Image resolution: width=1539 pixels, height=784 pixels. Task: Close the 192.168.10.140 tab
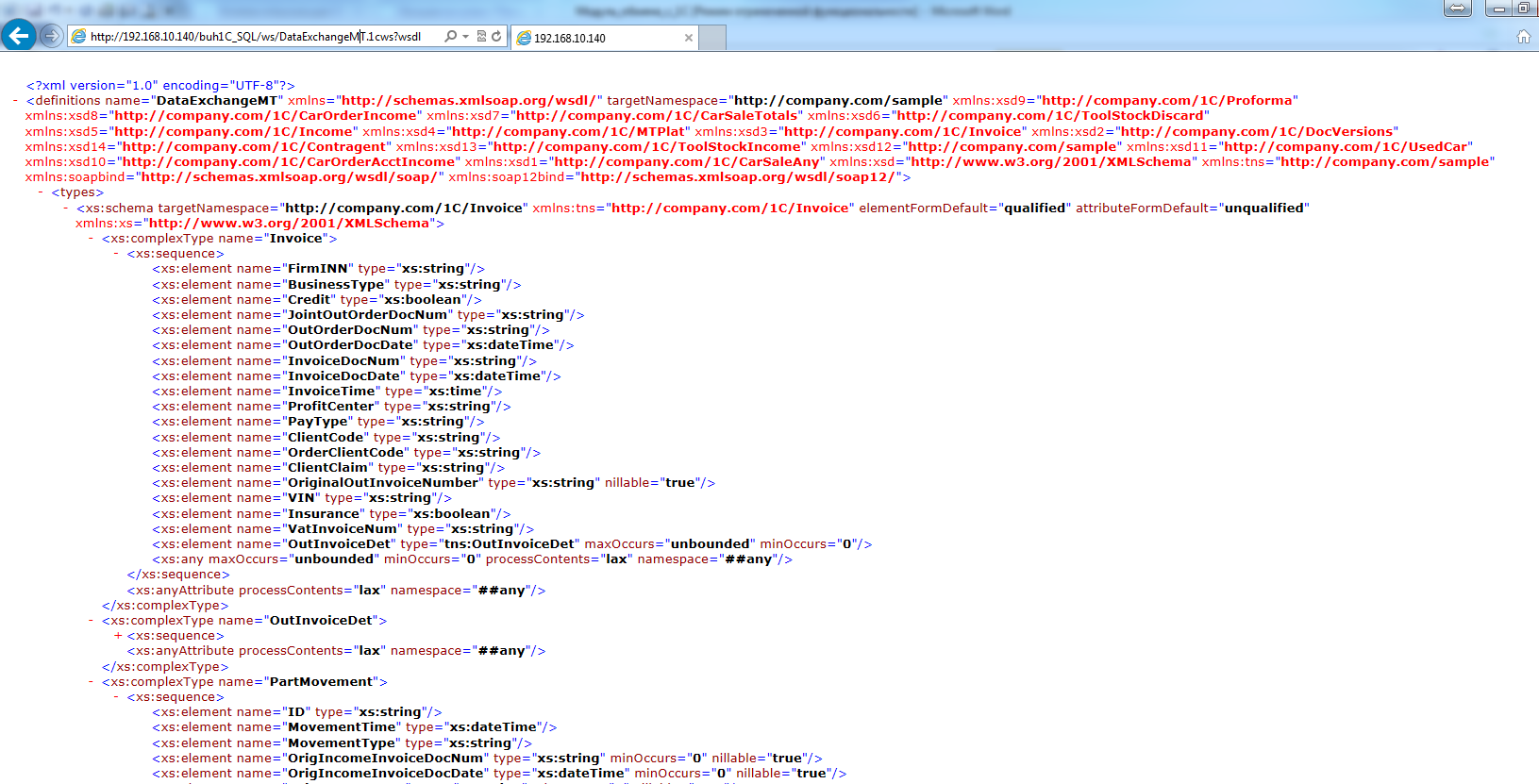pos(688,38)
